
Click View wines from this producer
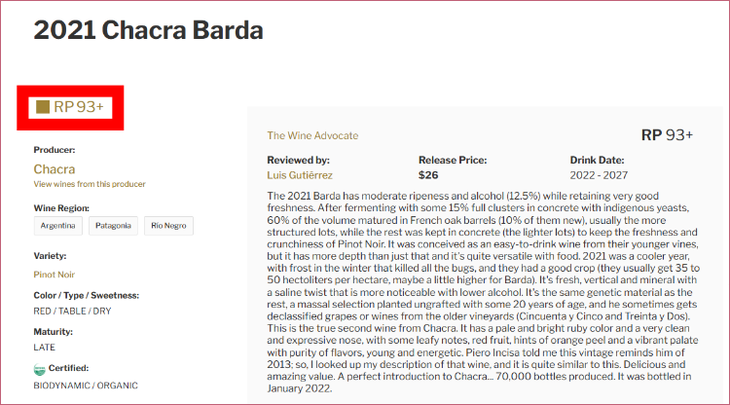coord(89,184)
